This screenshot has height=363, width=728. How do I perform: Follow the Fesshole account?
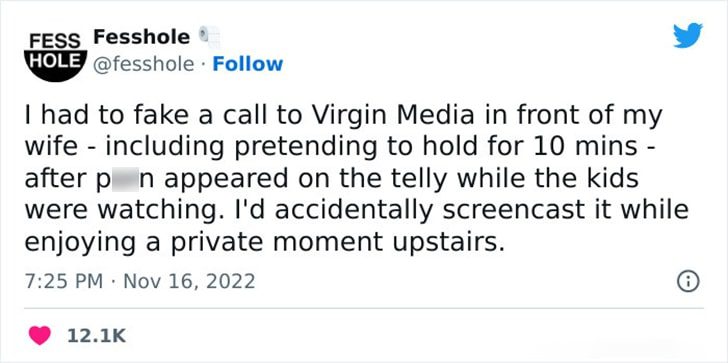click(x=247, y=64)
